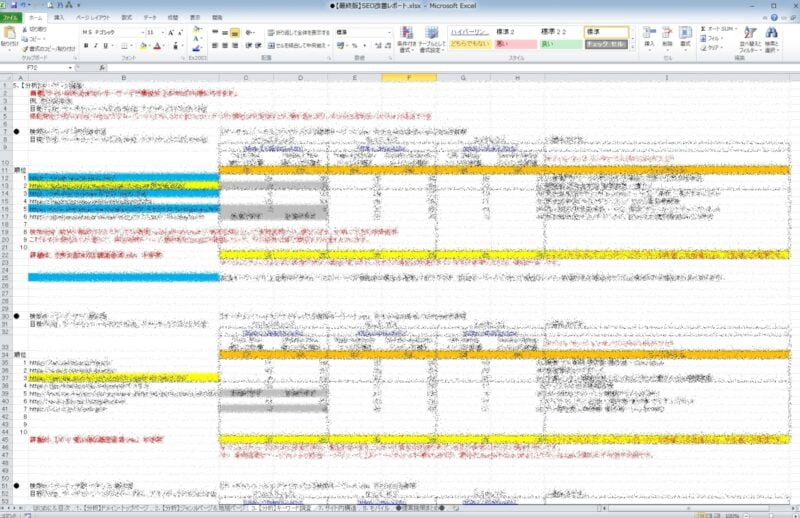Open the number format dropdown (標準)
Screen dimensions: 800x518
[x=389, y=32]
